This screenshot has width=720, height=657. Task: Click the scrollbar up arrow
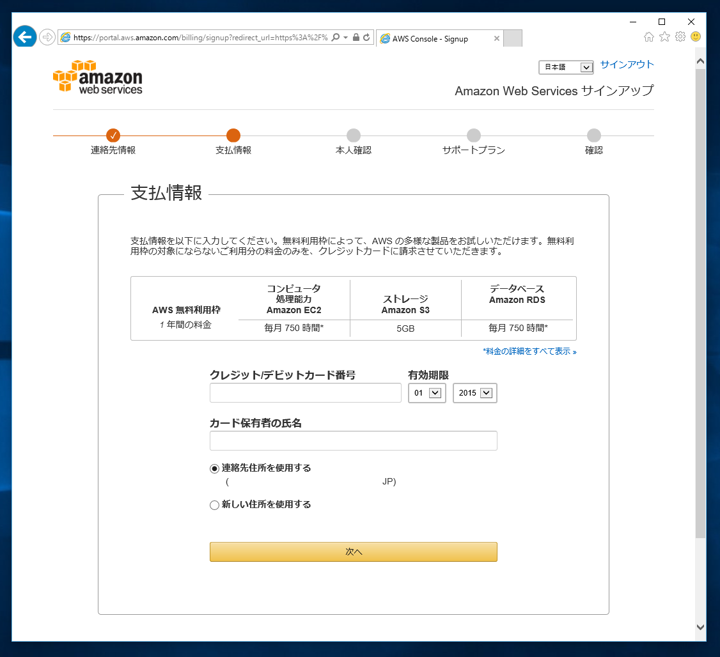click(x=700, y=61)
